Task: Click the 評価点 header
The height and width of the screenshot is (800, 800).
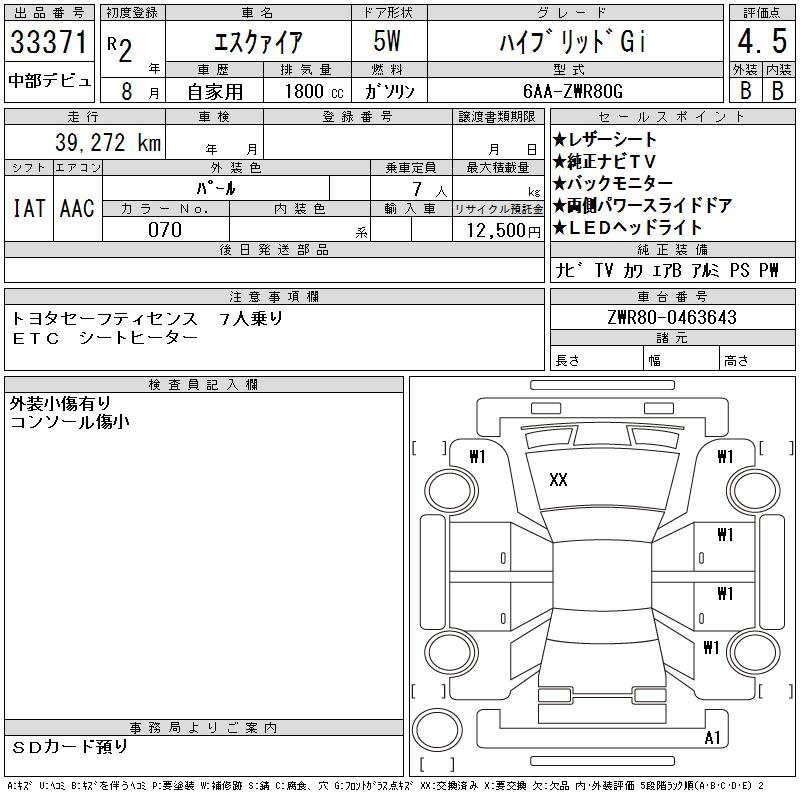Action: (762, 13)
